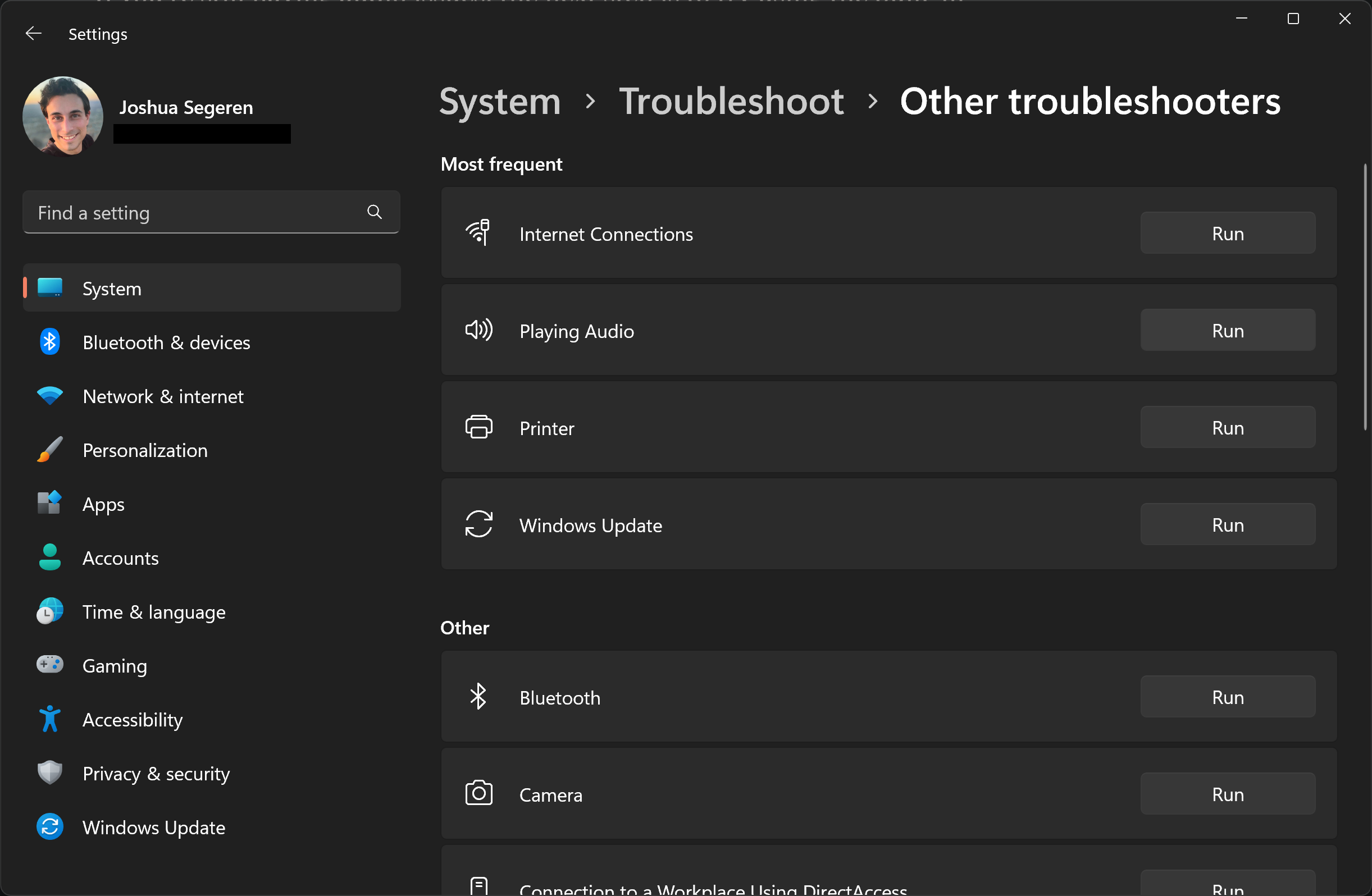
Task: Click the search magnifier icon
Action: pos(375,212)
